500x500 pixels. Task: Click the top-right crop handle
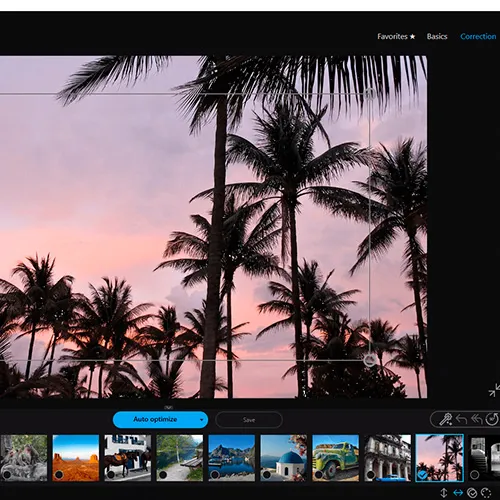pos(369,94)
